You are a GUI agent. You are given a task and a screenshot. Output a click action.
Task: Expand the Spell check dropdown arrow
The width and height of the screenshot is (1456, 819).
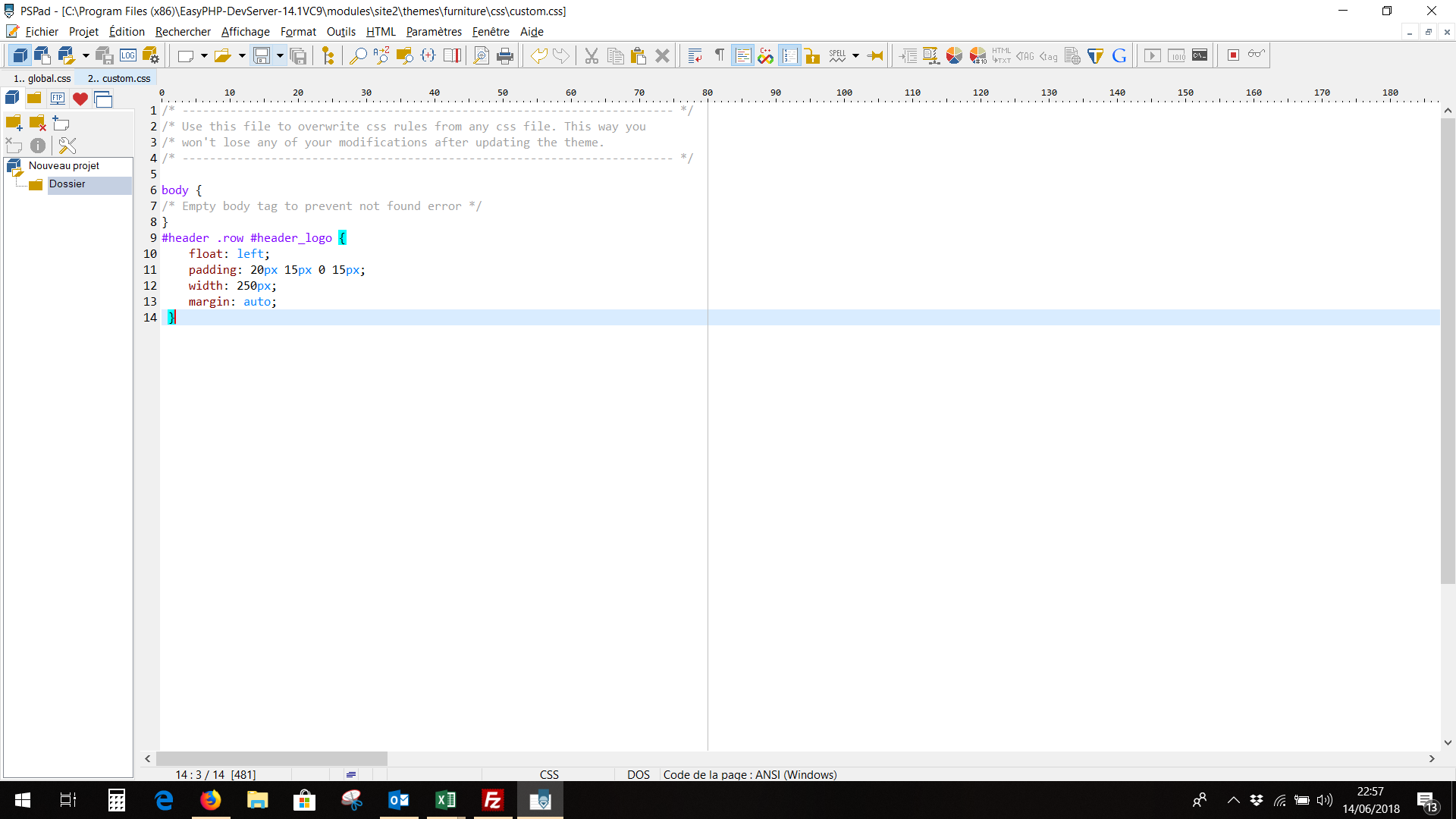[855, 55]
